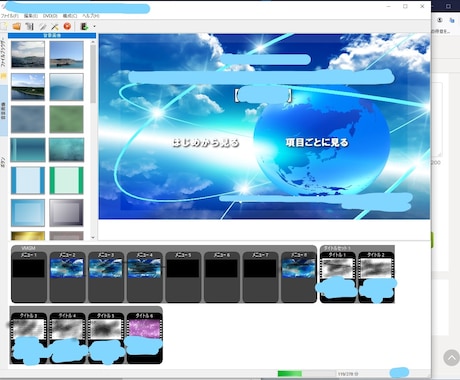Open settings via the crossed tools icon
This screenshot has width=460, height=380.
coord(55,26)
